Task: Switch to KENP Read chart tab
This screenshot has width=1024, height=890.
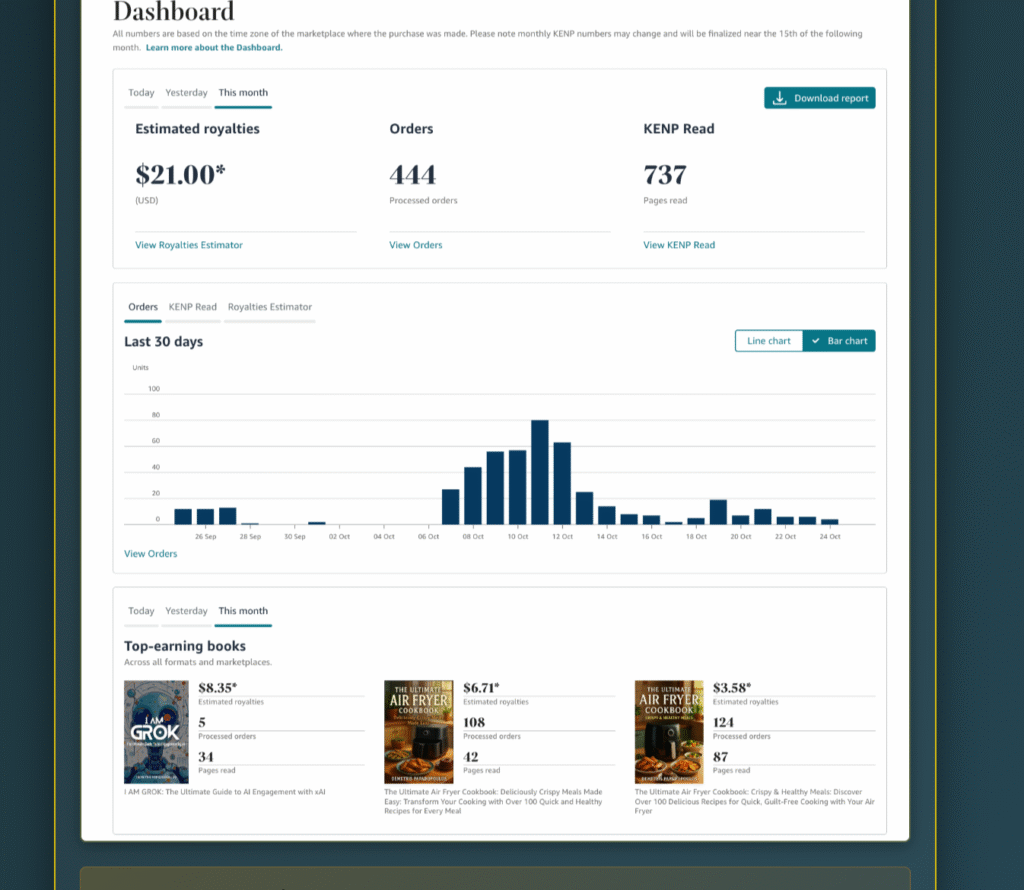Action: click(192, 307)
